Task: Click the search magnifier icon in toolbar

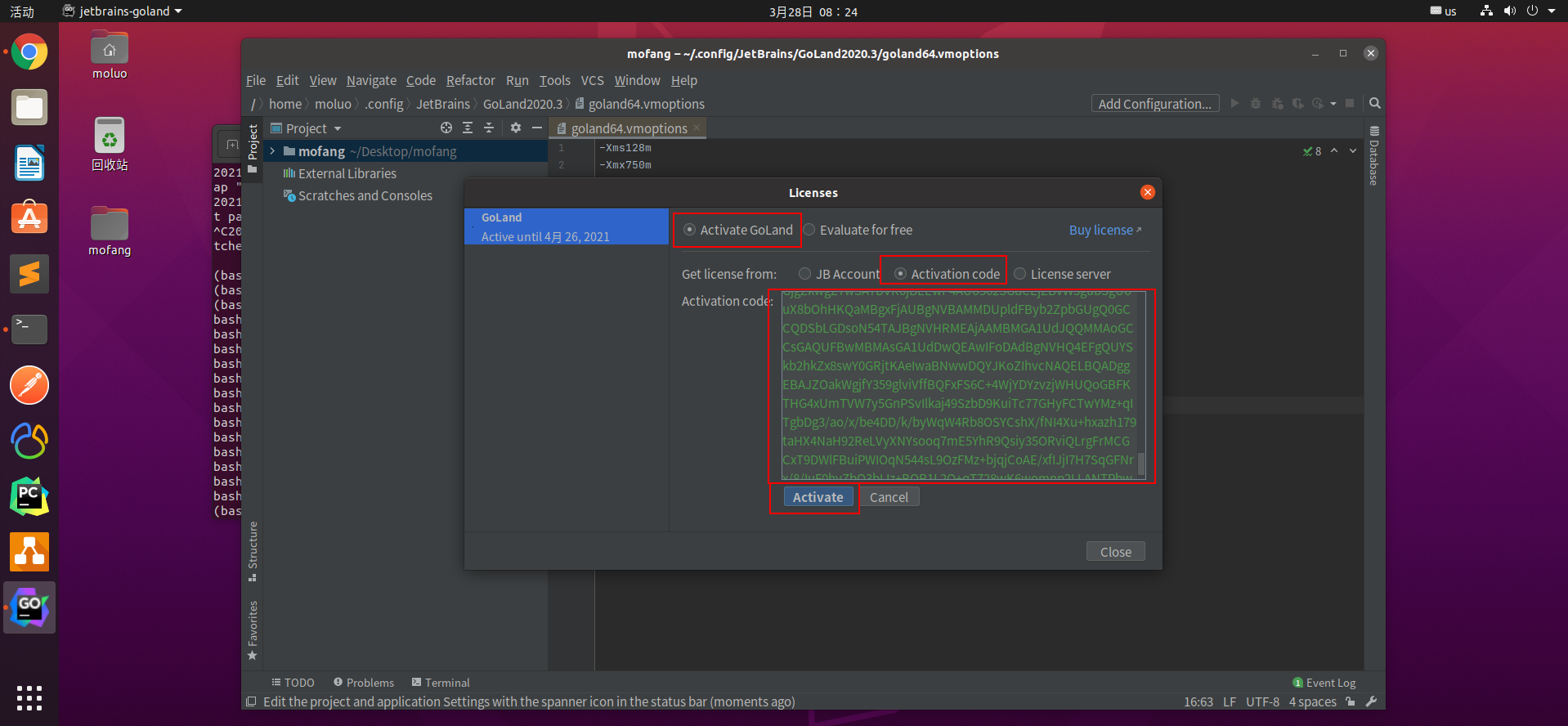Action: pyautogui.click(x=1375, y=103)
